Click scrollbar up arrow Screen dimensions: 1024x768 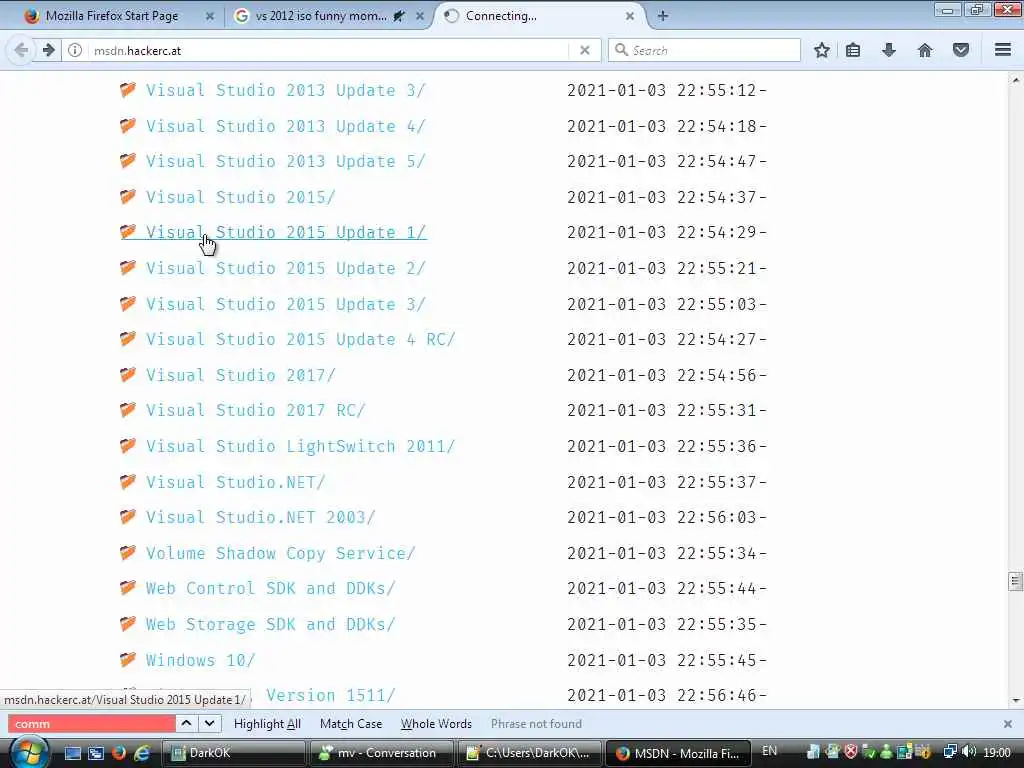pos(1015,80)
